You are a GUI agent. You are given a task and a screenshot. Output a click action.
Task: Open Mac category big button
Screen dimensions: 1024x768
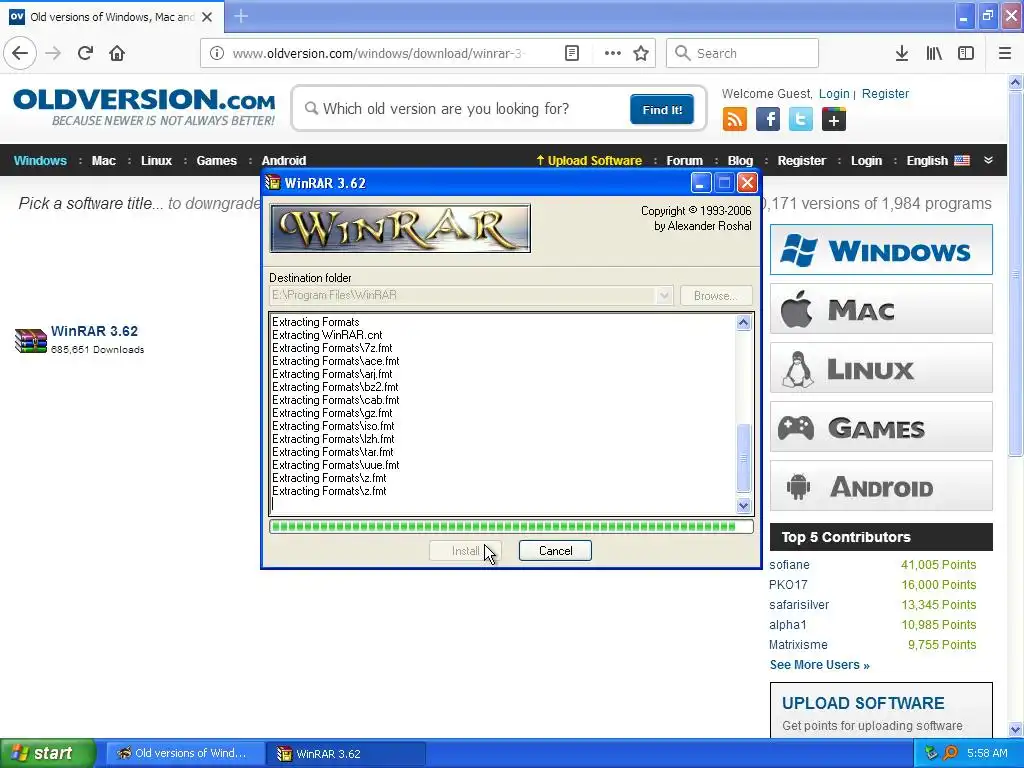coord(881,309)
